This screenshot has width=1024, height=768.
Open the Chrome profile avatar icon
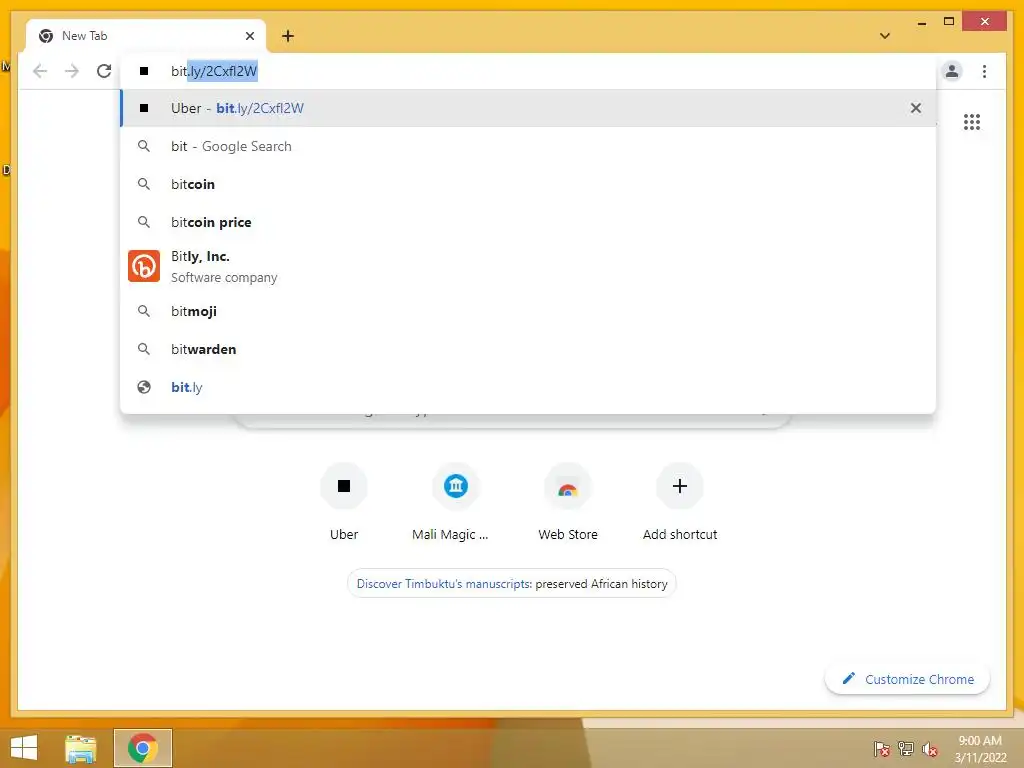952,71
